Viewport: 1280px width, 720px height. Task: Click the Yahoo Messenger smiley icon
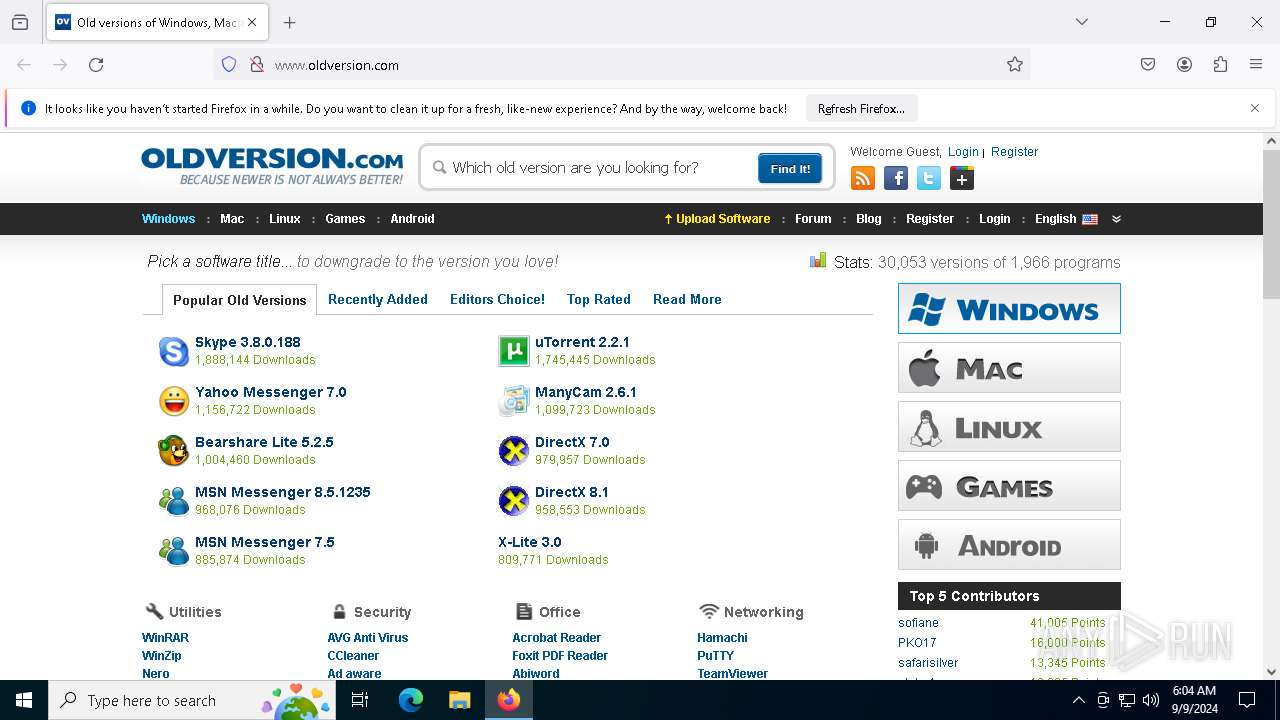174,401
